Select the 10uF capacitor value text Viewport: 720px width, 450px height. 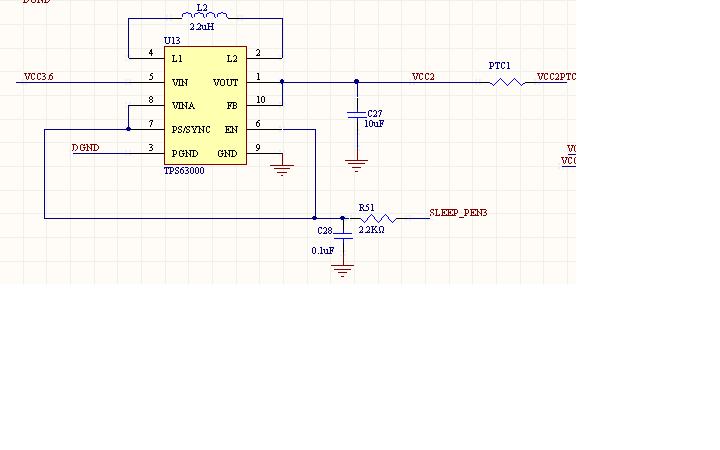tap(374, 124)
